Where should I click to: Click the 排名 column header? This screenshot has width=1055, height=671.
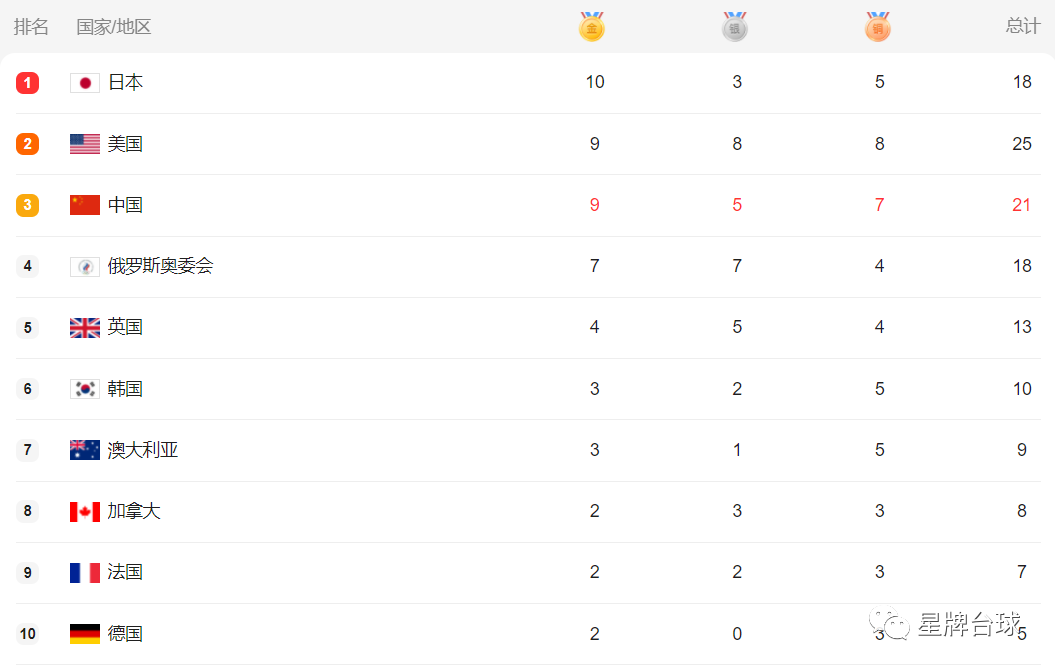(31, 27)
